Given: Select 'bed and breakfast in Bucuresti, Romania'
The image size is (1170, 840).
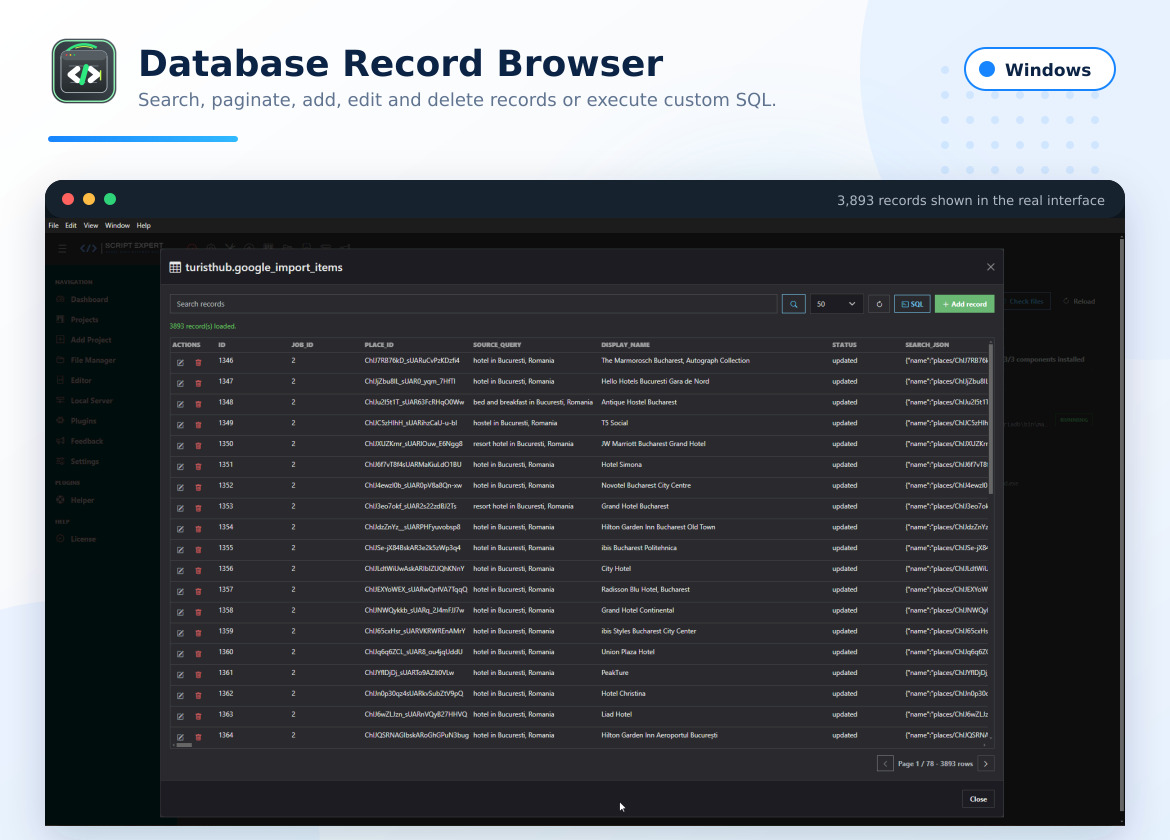Looking at the screenshot, I should (533, 402).
